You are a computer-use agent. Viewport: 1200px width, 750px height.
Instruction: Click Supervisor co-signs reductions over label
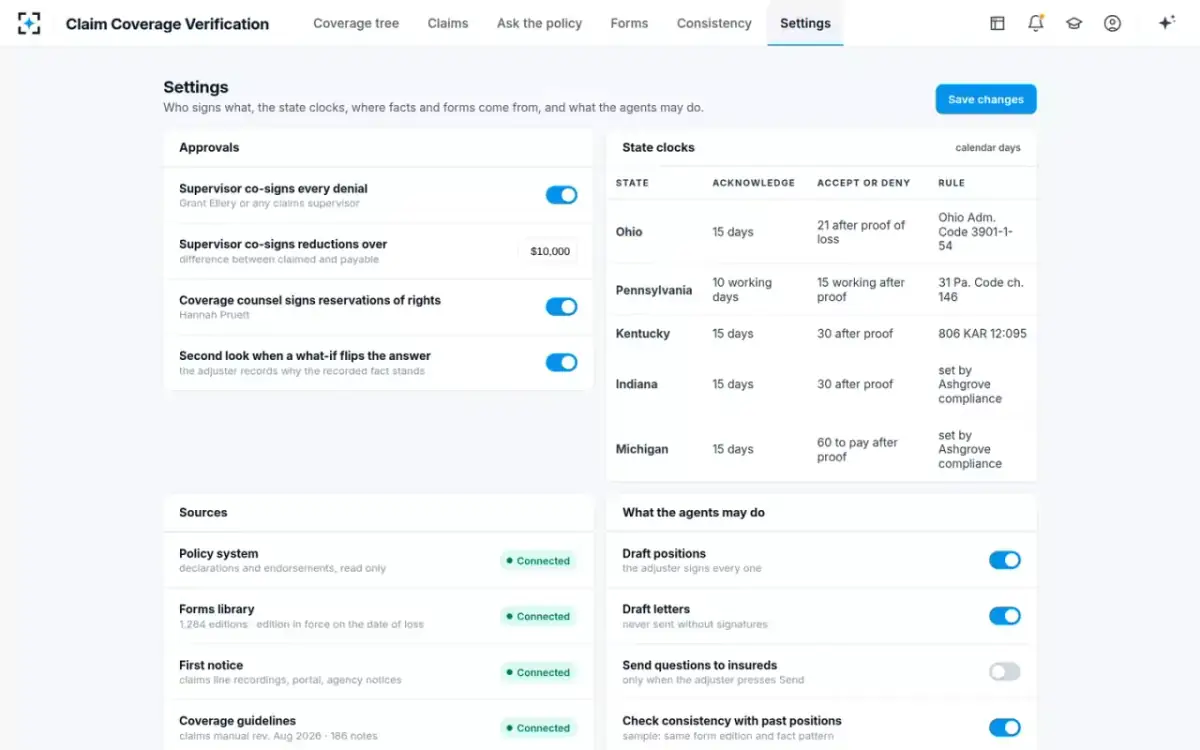point(283,244)
